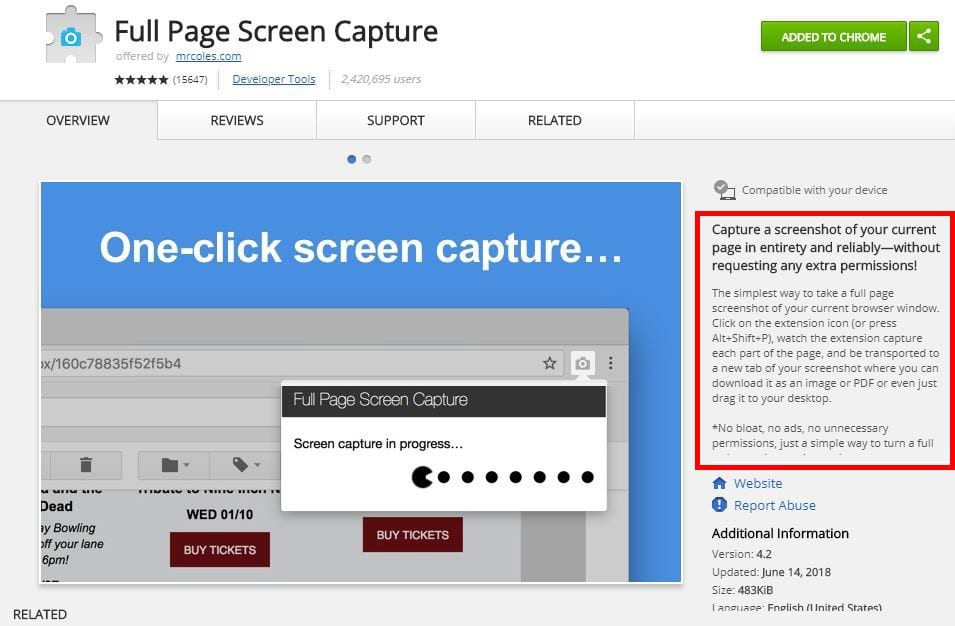Screen dimensions: 955x626
Task: Click the bookmark star in address bar
Action: click(549, 363)
